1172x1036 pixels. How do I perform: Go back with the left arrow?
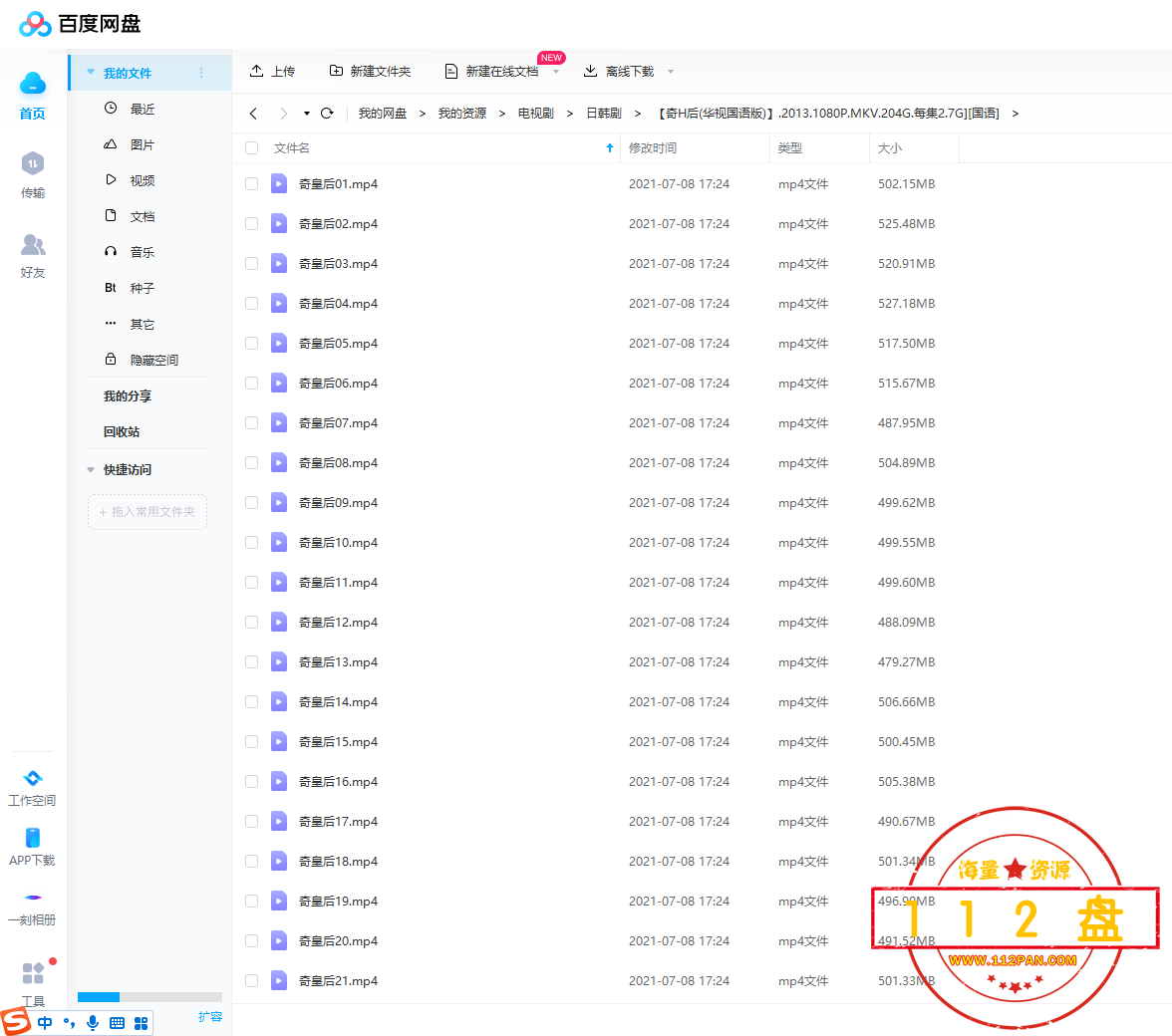click(253, 114)
